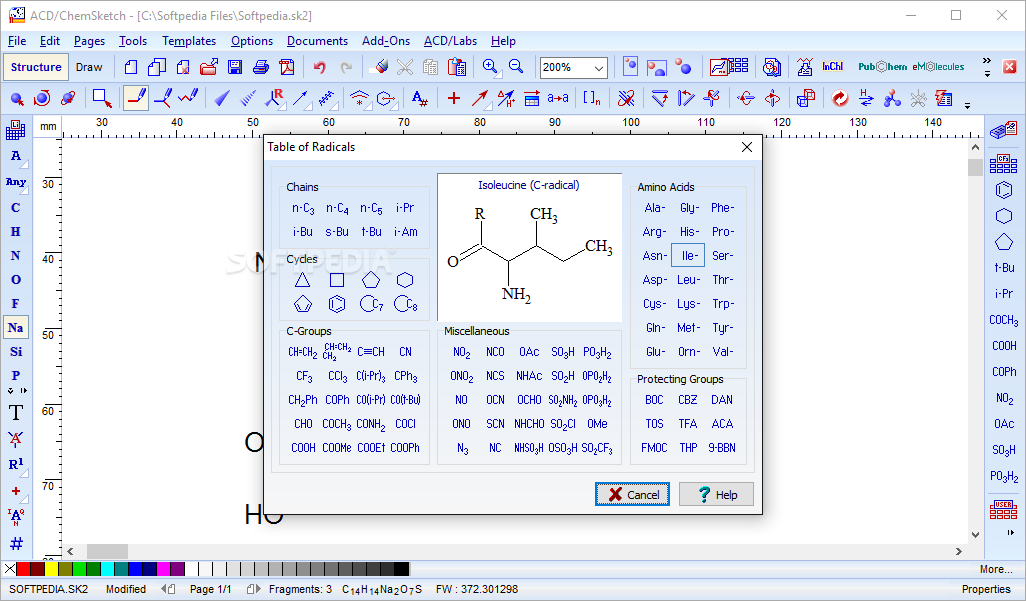Open Help in Table of Radicals
Image resolution: width=1026 pixels, height=601 pixels.
click(x=716, y=494)
